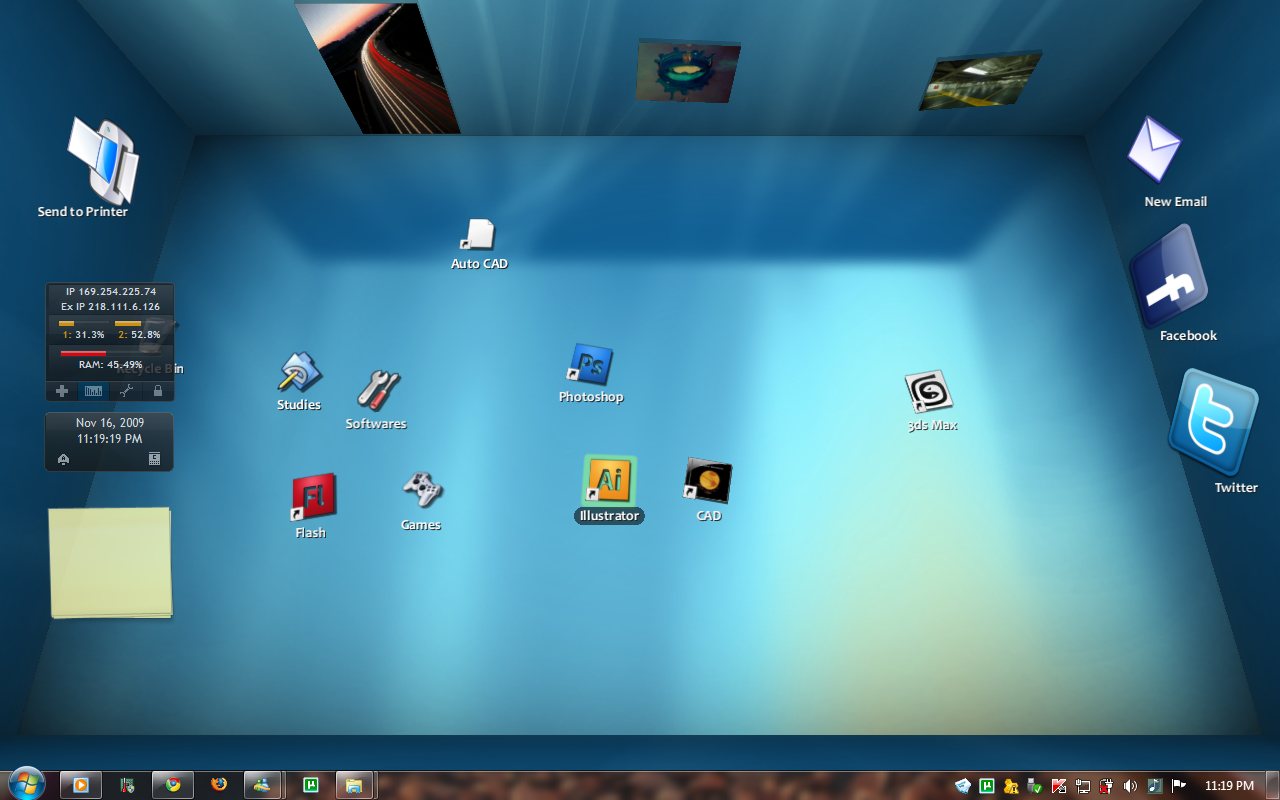This screenshot has height=800, width=1280.
Task: Launch the Flash shortcut
Action: click(x=311, y=495)
